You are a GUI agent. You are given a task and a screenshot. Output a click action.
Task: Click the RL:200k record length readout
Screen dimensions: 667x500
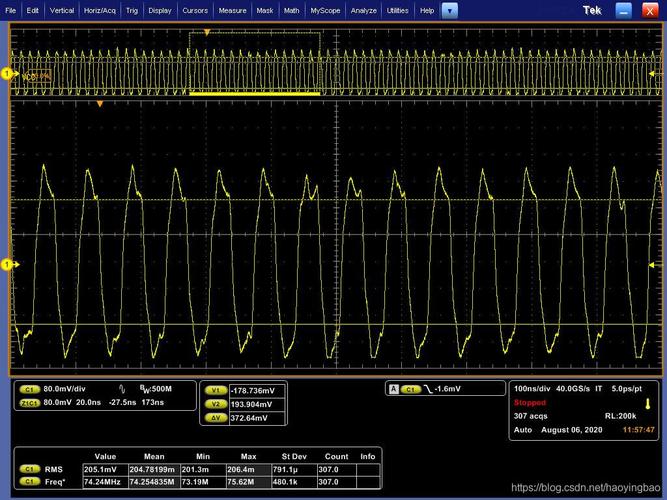tap(621, 416)
